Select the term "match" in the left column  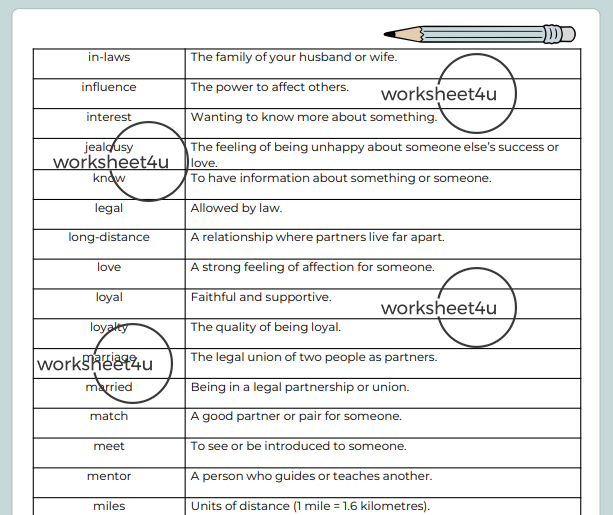coord(109,416)
